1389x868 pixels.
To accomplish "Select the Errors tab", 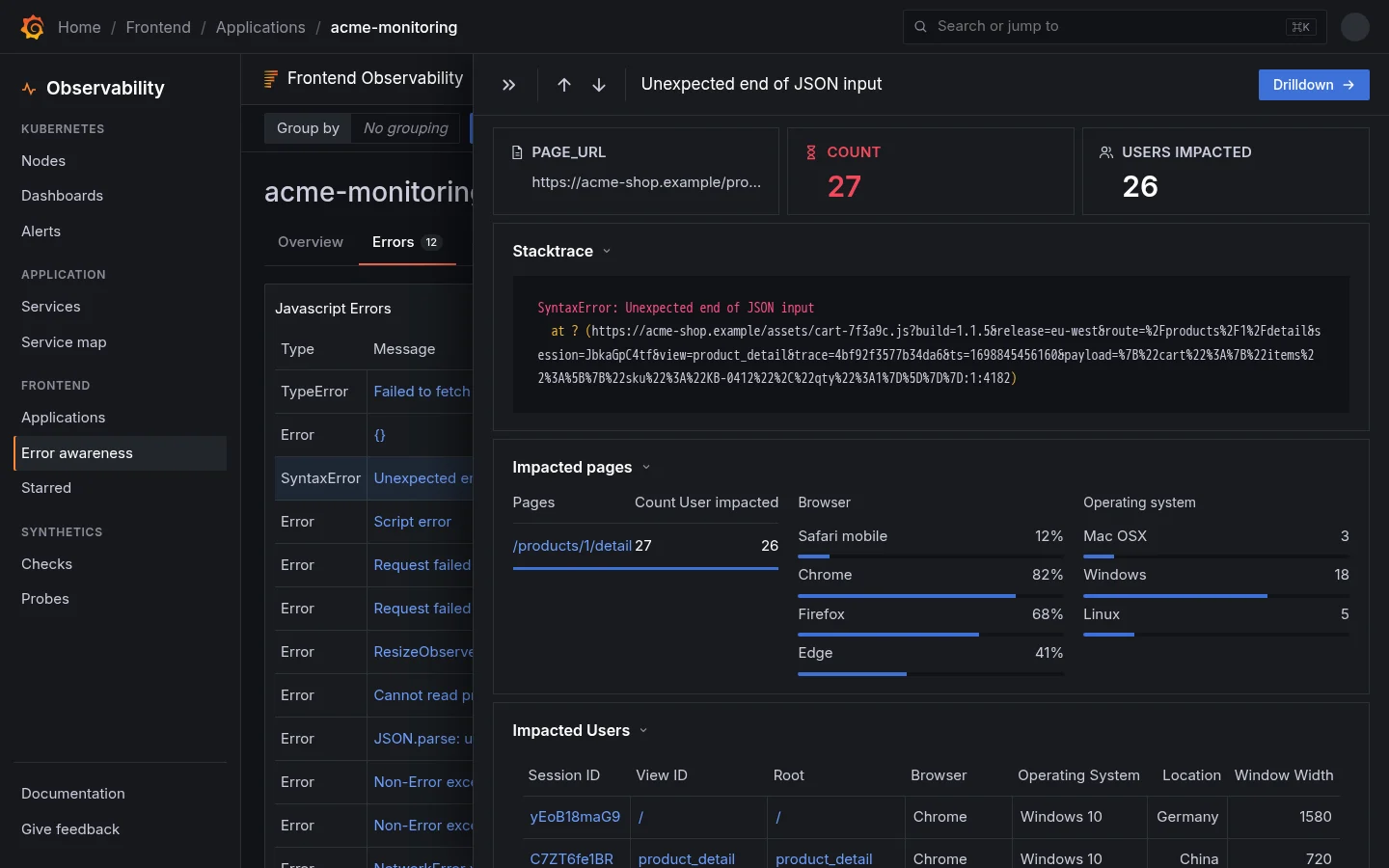I will click(x=406, y=242).
